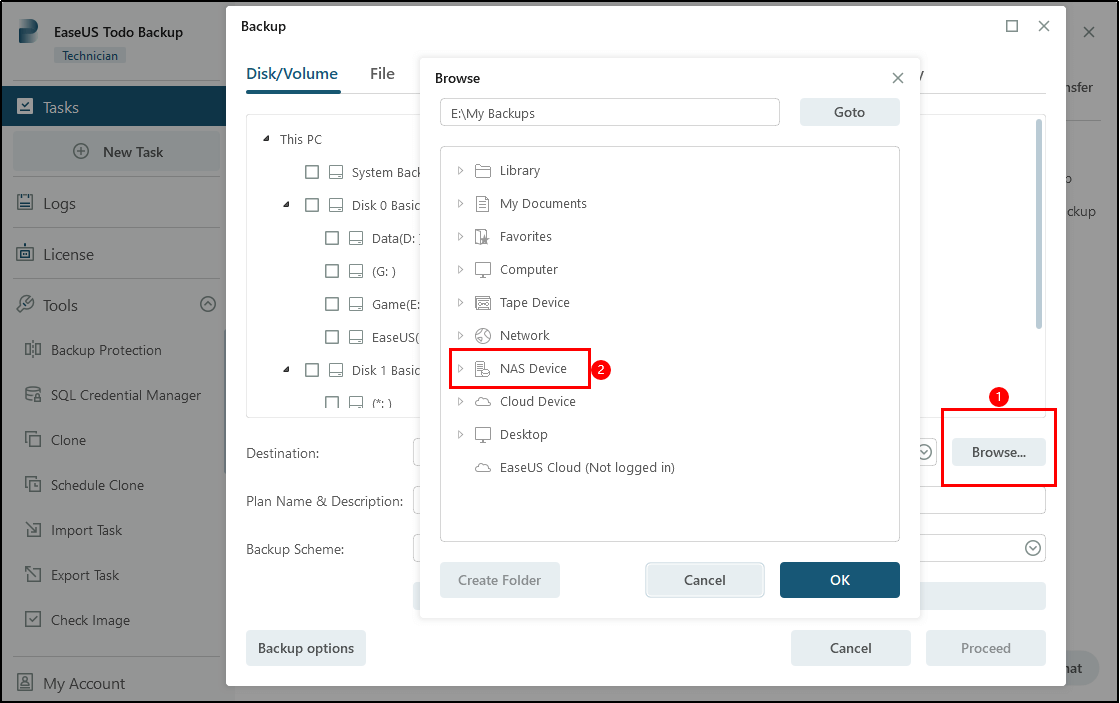Collapse the Tools section chevron
The width and height of the screenshot is (1120, 703).
coord(208,304)
